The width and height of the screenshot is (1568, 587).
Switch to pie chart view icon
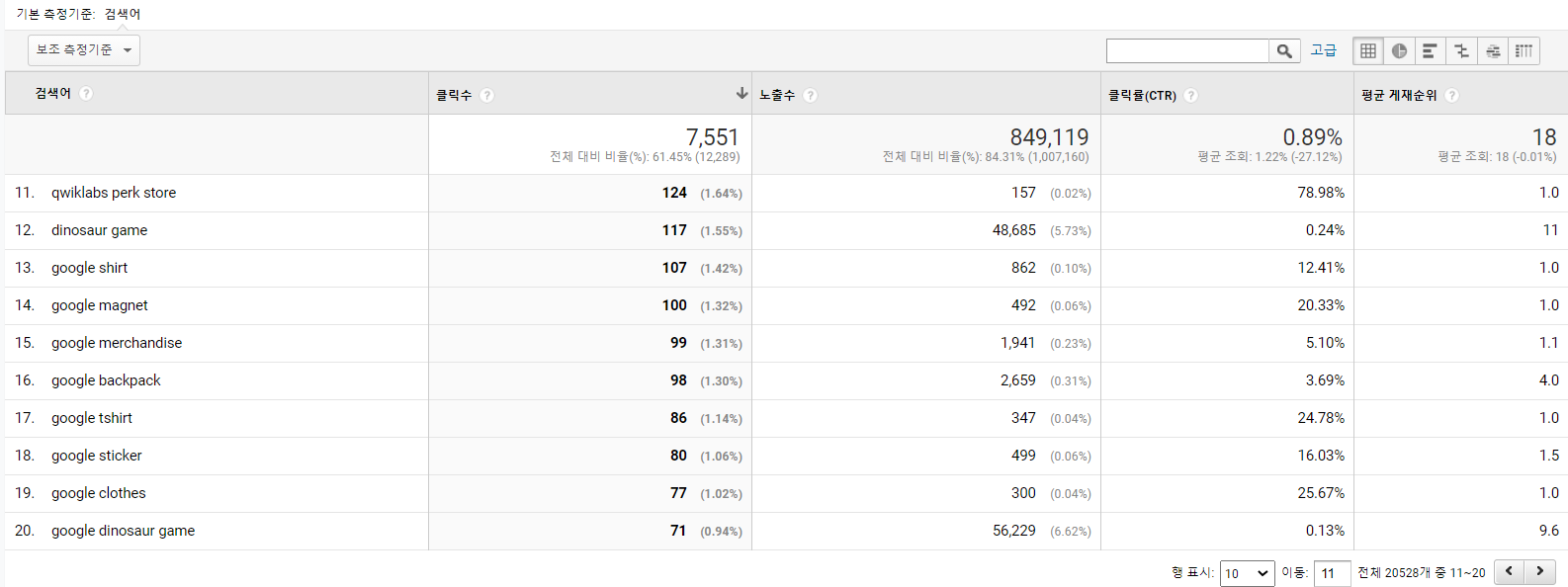pyautogui.click(x=1399, y=50)
